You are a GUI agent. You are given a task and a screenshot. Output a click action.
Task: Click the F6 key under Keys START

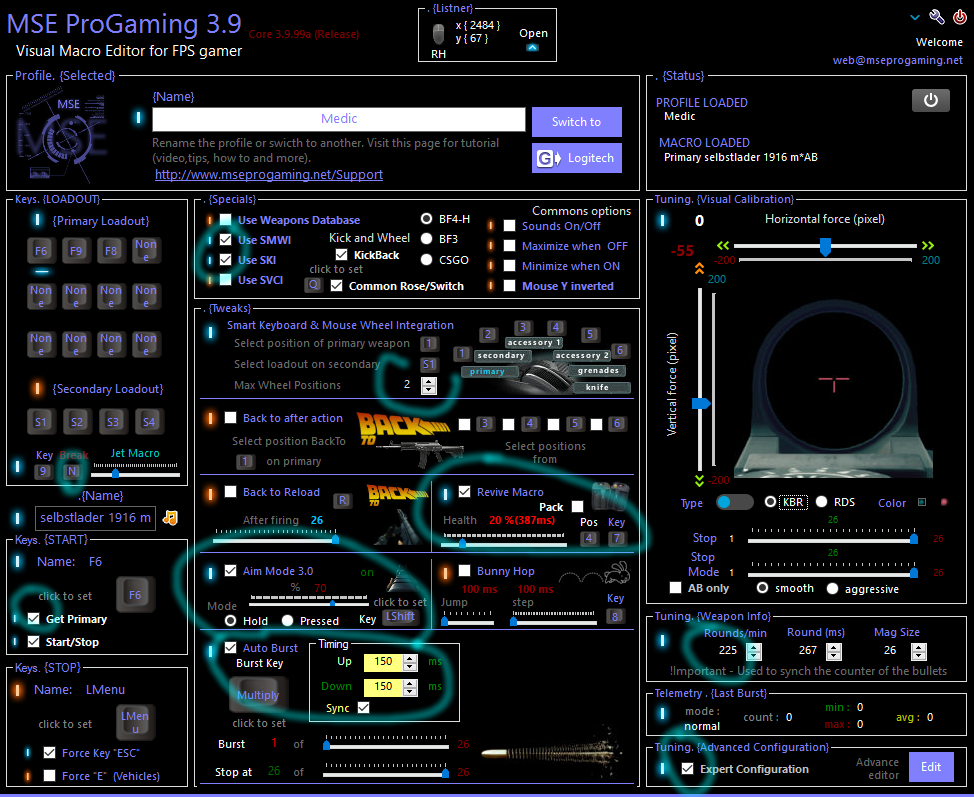pyautogui.click(x=135, y=595)
